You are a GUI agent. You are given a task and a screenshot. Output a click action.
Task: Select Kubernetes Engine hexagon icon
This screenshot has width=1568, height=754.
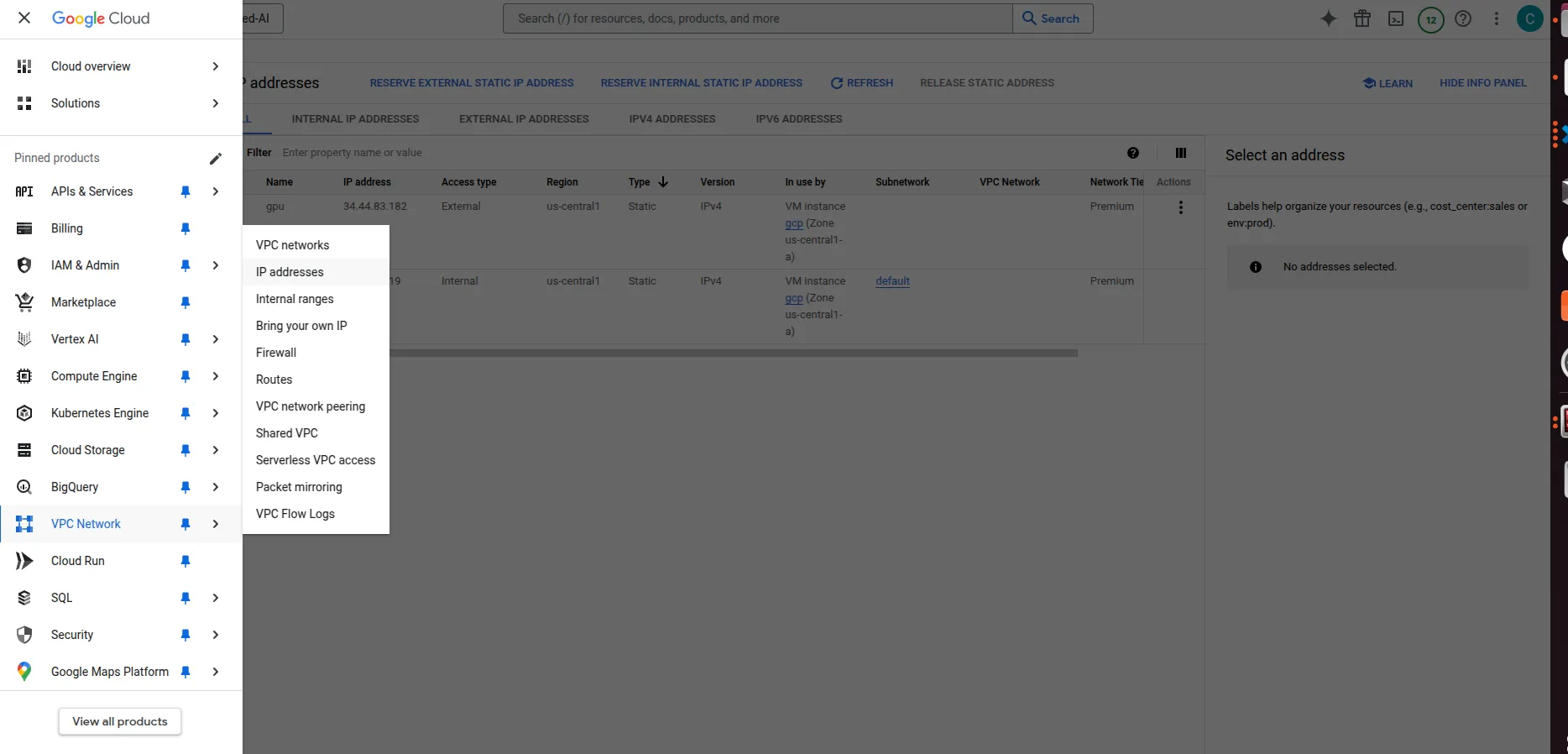[x=24, y=413]
